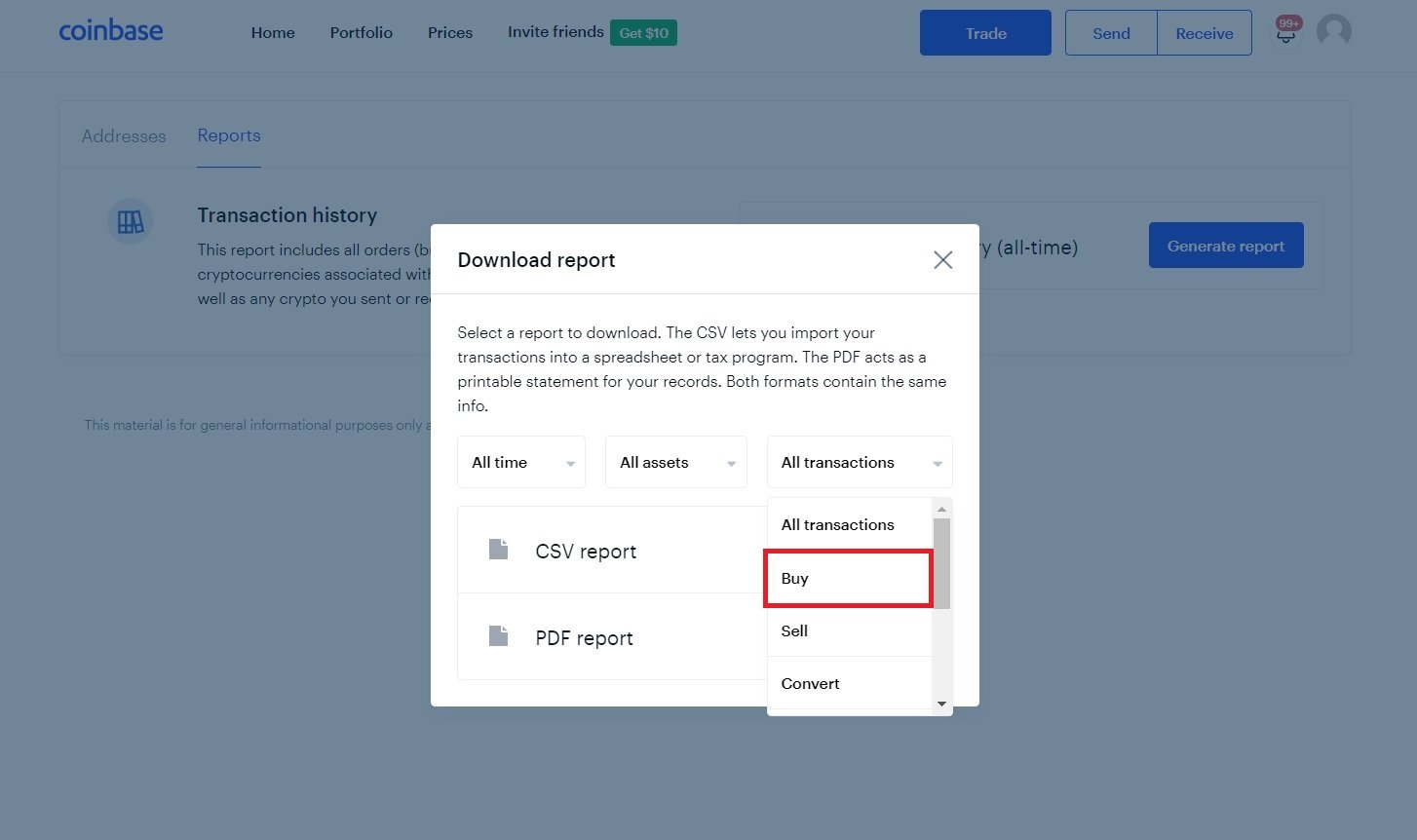The image size is (1417, 840).
Task: Switch to the Addresses tab
Action: tap(124, 136)
